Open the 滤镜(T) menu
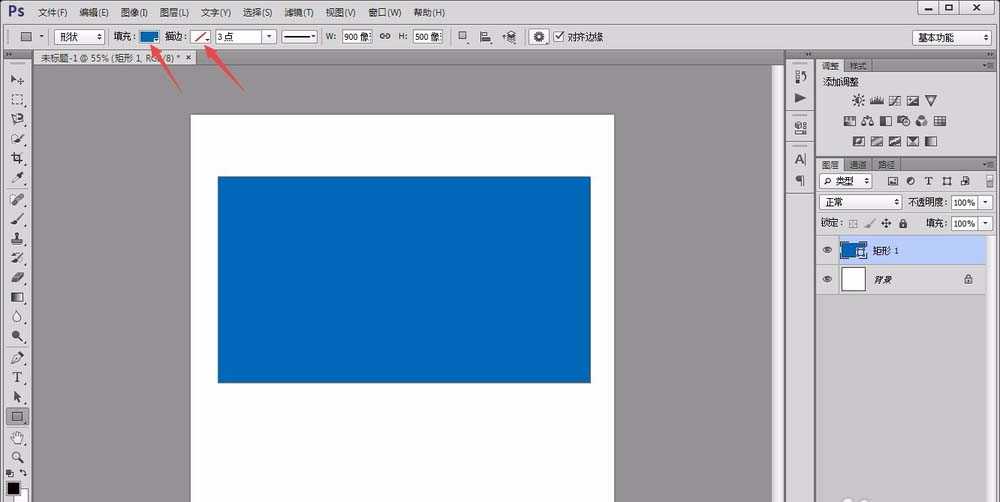The width and height of the screenshot is (1000, 502). coord(299,13)
